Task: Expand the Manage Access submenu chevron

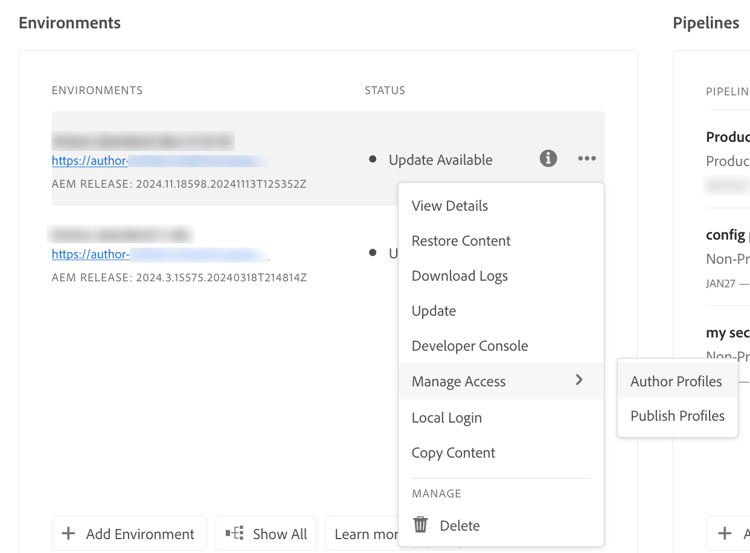Action: pos(579,381)
